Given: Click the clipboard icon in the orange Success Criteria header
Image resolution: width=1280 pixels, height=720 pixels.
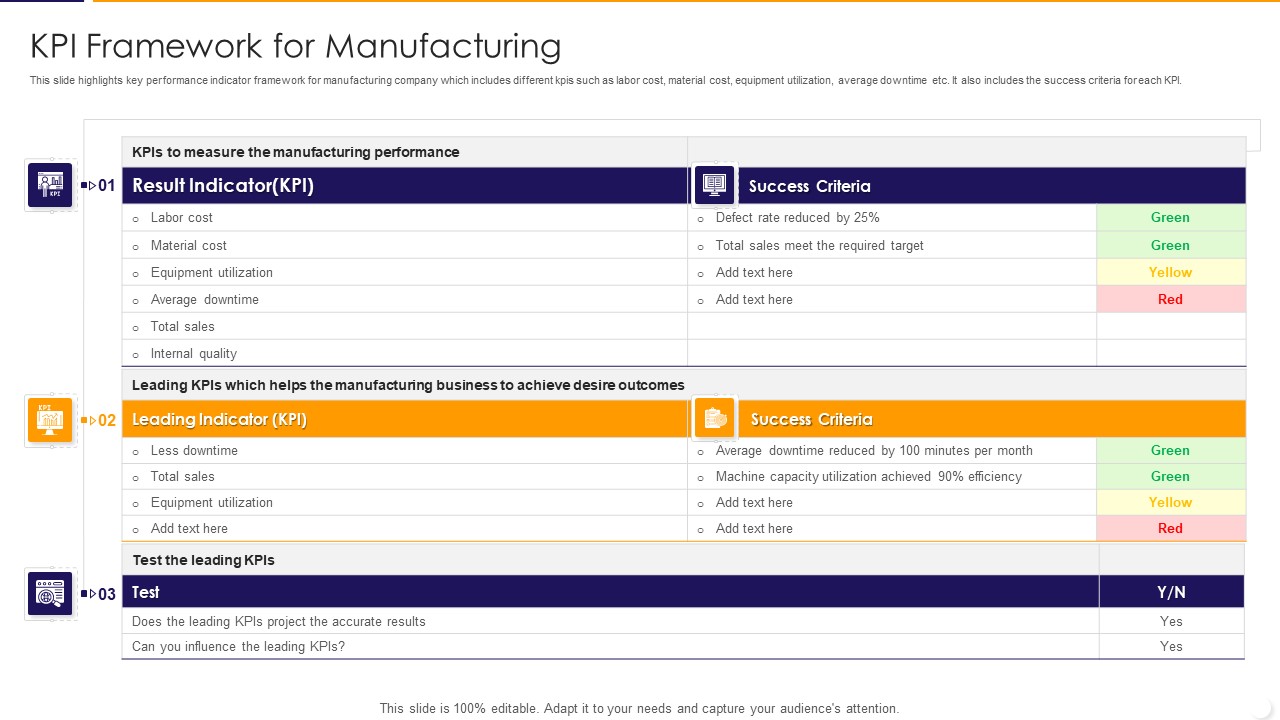Looking at the screenshot, I should click(714, 419).
